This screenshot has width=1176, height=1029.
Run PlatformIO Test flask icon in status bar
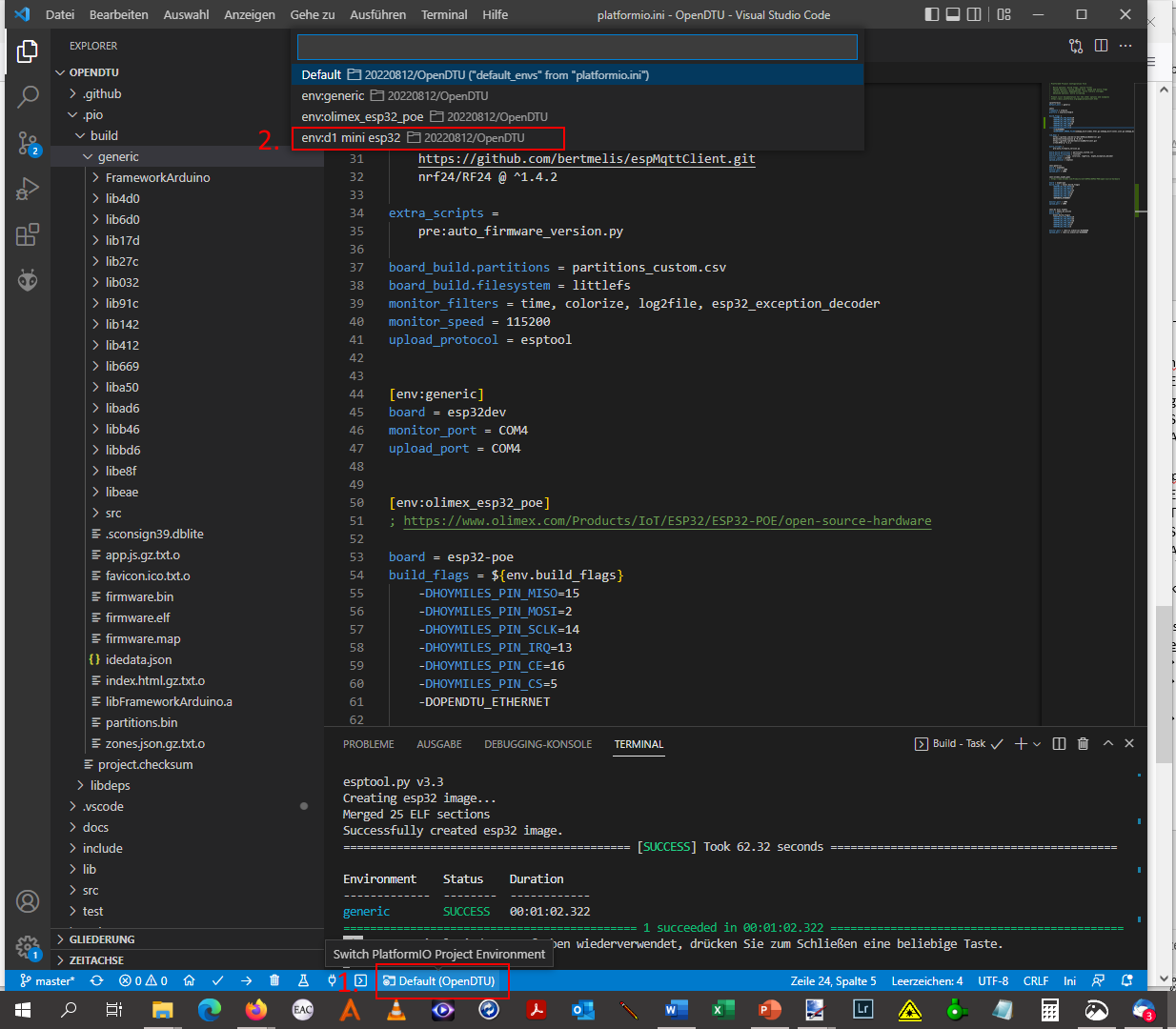(x=303, y=980)
